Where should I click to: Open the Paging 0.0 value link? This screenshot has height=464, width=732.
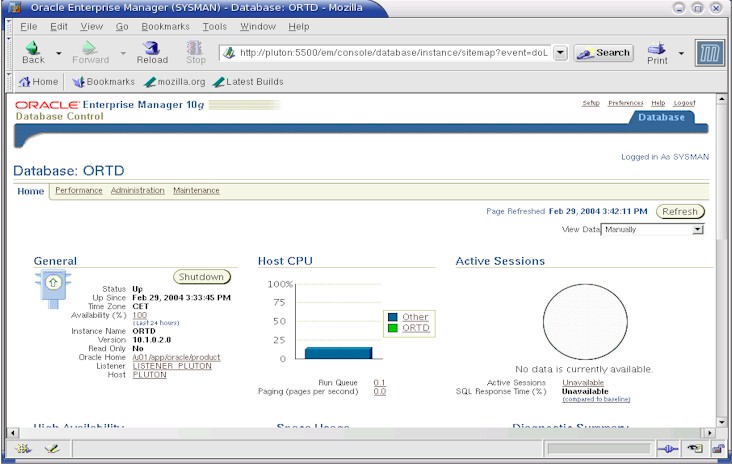pyautogui.click(x=380, y=392)
